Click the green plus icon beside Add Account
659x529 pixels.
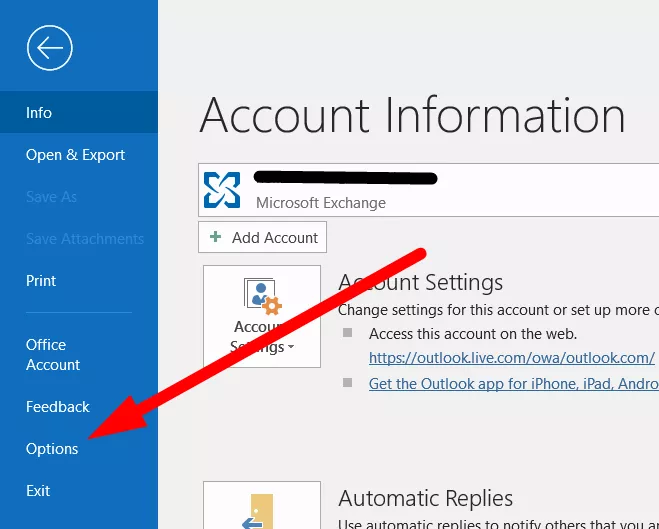click(x=216, y=237)
